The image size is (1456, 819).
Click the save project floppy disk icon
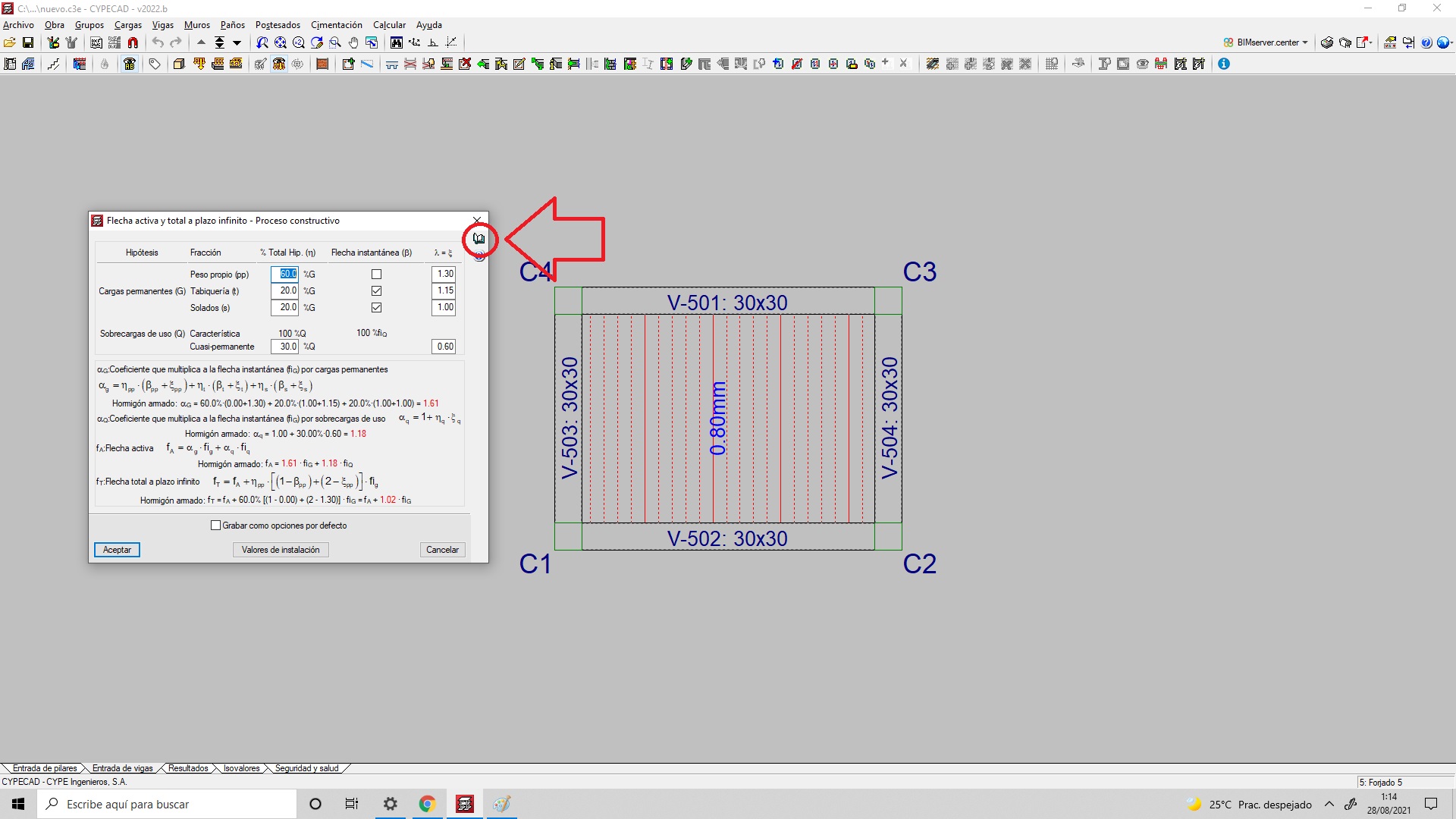(x=28, y=42)
